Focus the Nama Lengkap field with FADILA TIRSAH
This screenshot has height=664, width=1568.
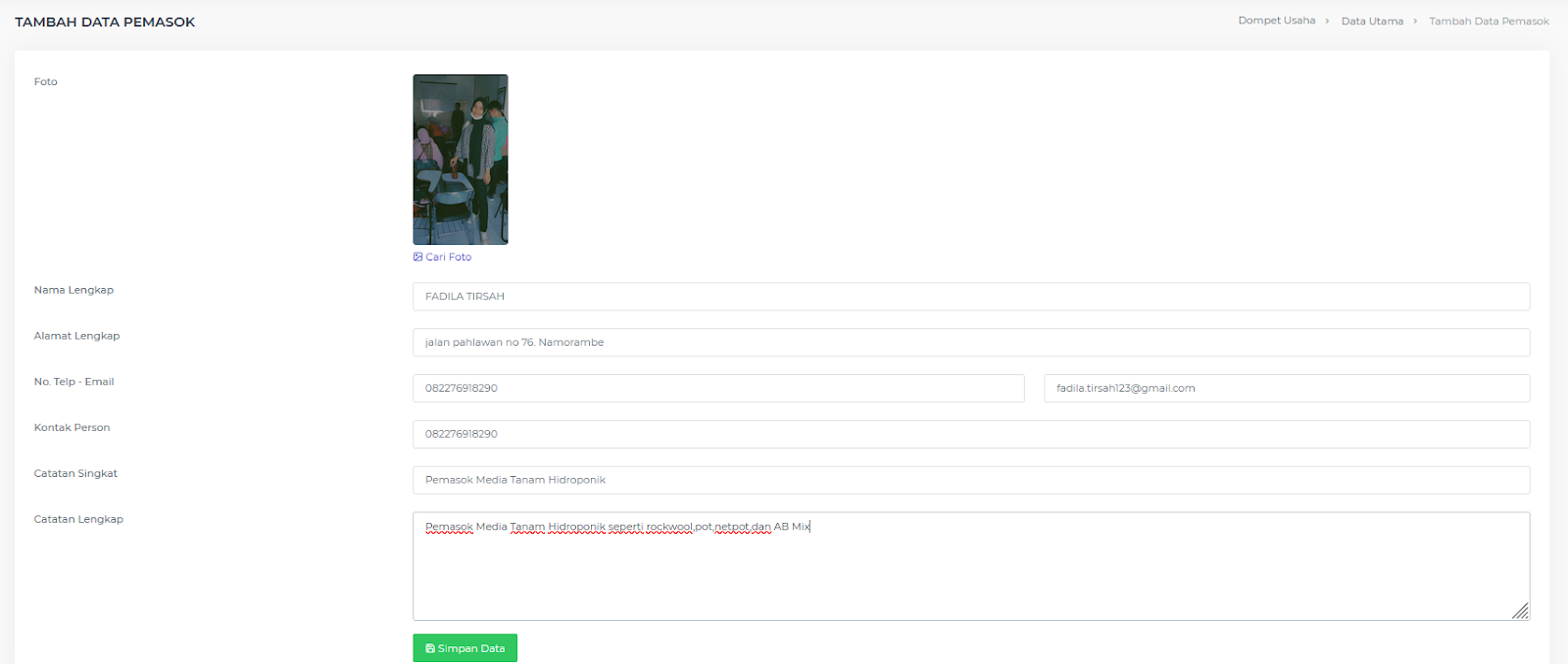pyautogui.click(x=971, y=297)
